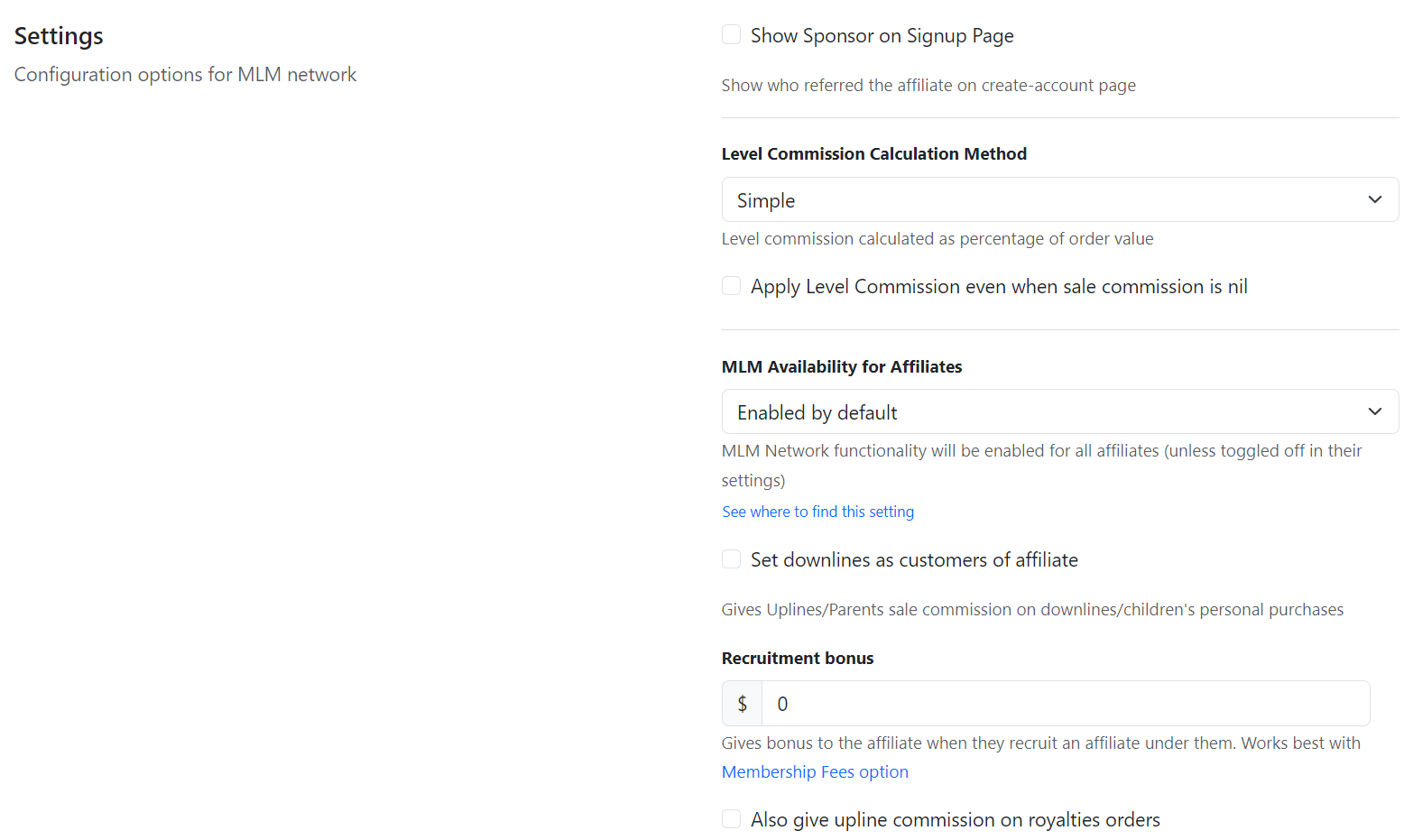Click the Recruitment bonus field label
The image size is (1413, 840).
[x=797, y=658]
